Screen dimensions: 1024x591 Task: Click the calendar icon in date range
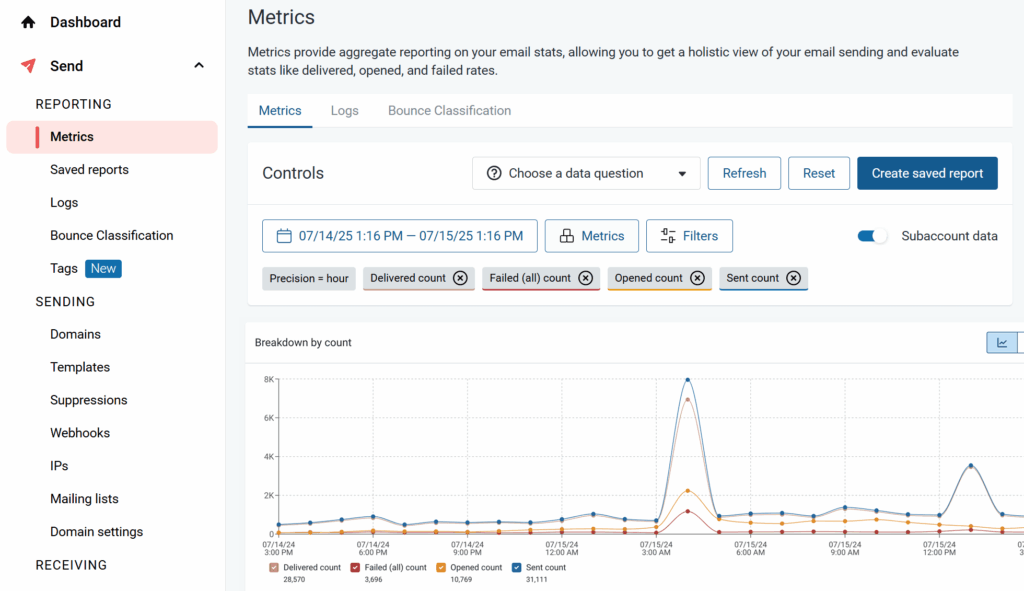click(284, 236)
